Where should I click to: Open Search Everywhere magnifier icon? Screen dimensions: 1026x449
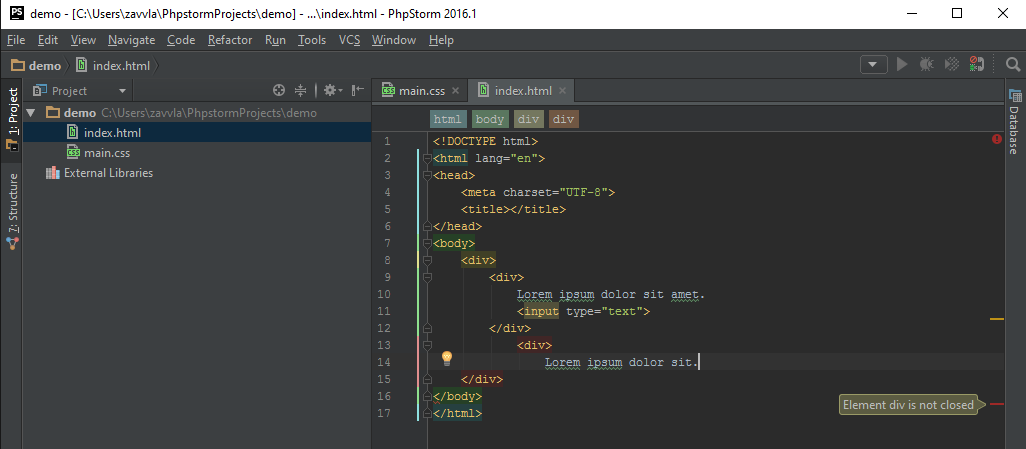pyautogui.click(x=1012, y=64)
